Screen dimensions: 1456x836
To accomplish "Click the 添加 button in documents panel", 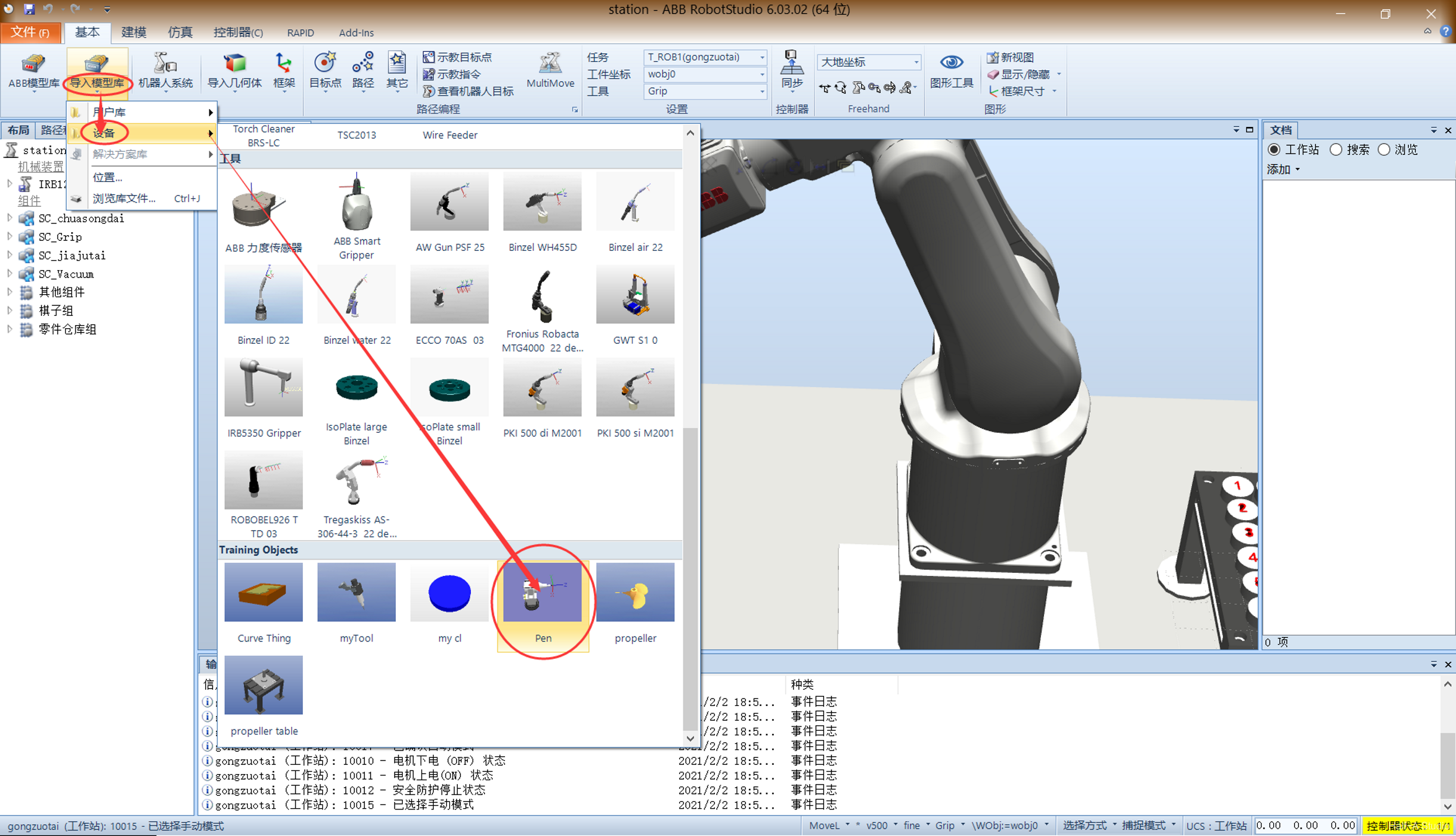I will [1283, 169].
